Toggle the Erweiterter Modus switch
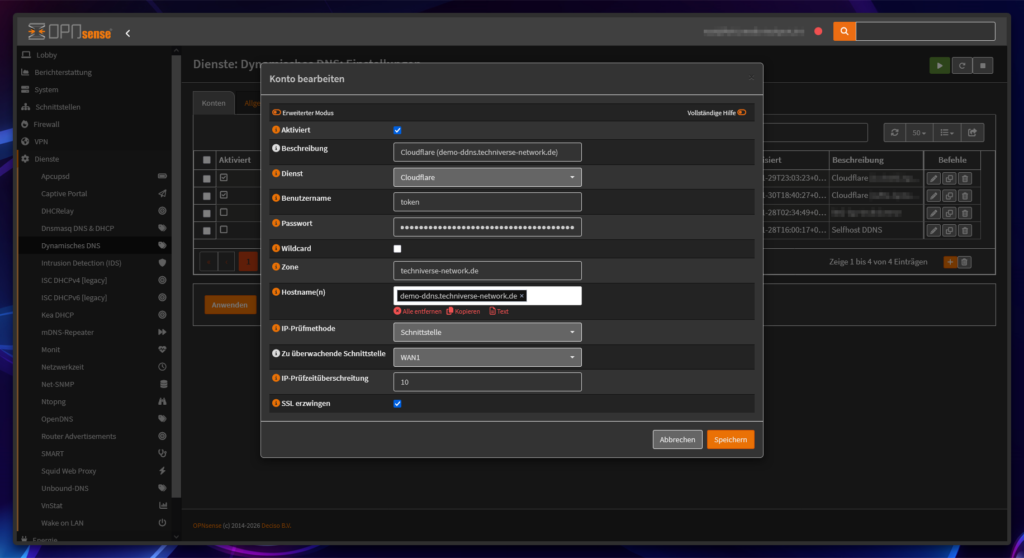The height and width of the screenshot is (558, 1024). [x=276, y=112]
